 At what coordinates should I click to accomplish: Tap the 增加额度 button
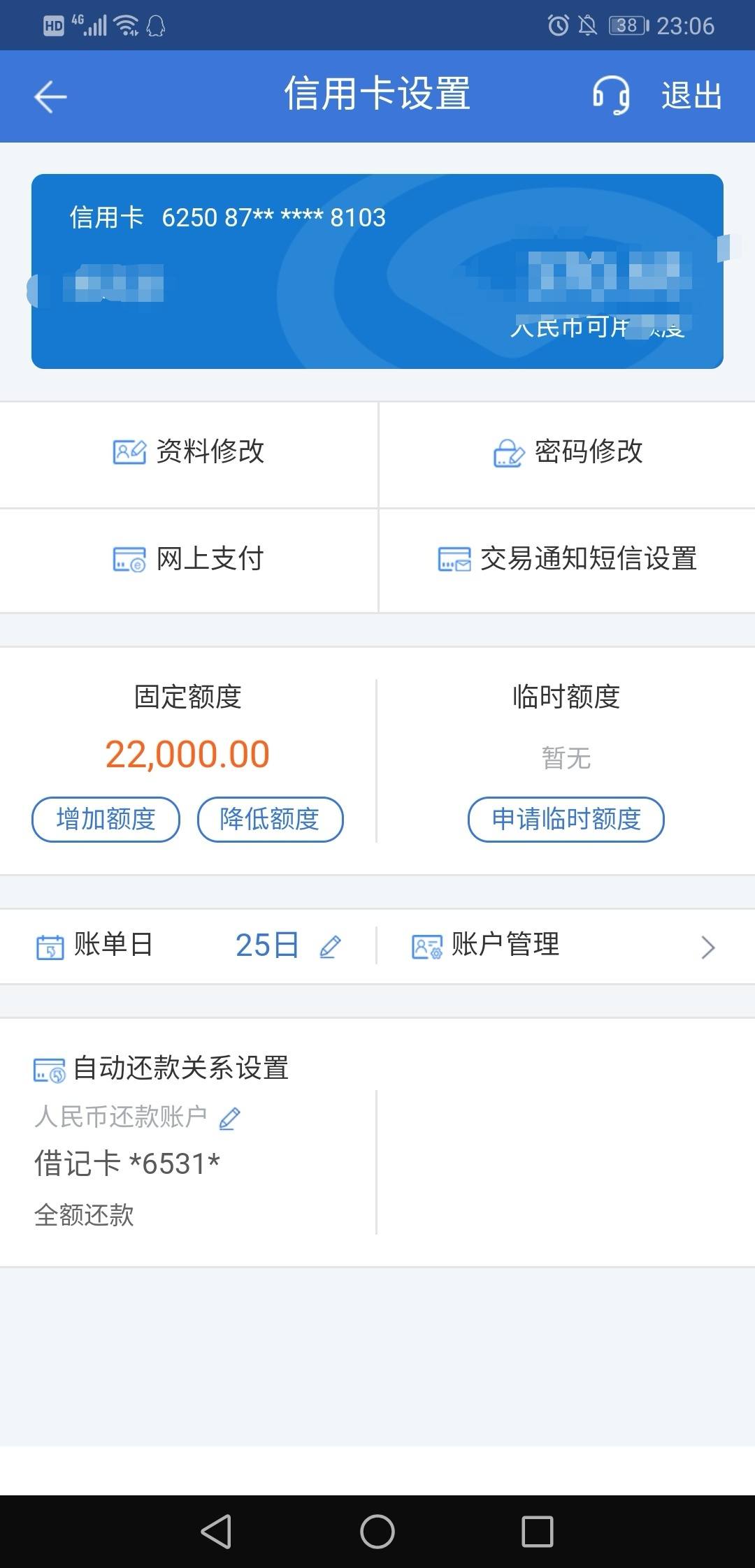[x=106, y=819]
